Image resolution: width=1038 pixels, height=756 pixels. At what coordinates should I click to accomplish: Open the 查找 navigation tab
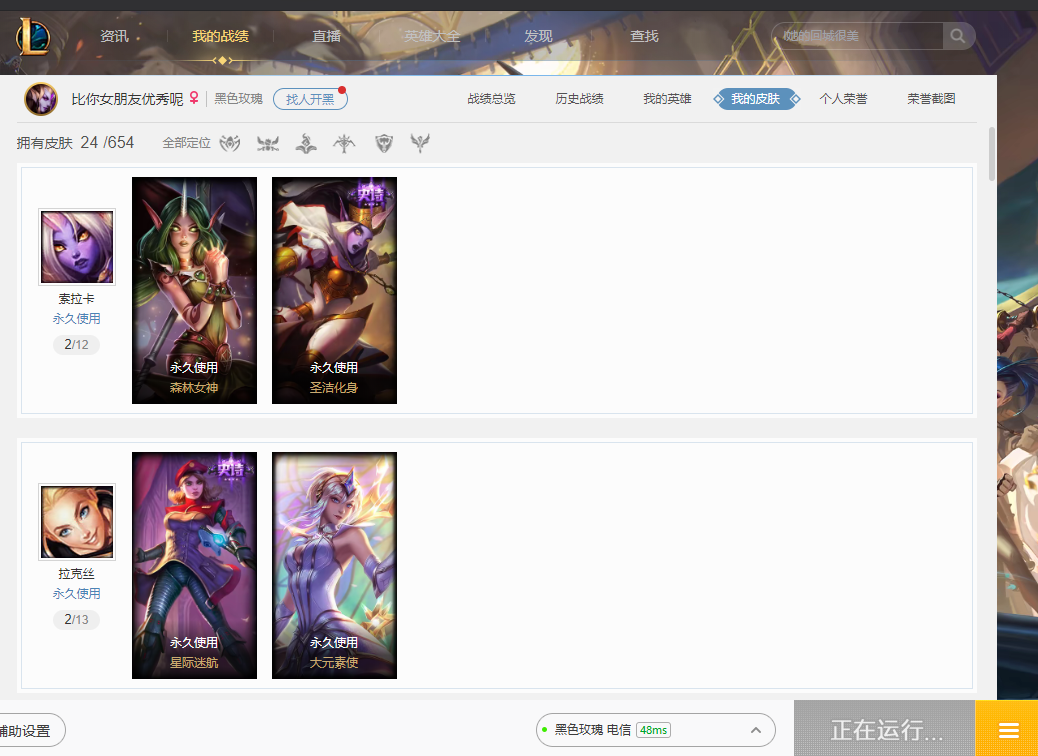pos(644,36)
